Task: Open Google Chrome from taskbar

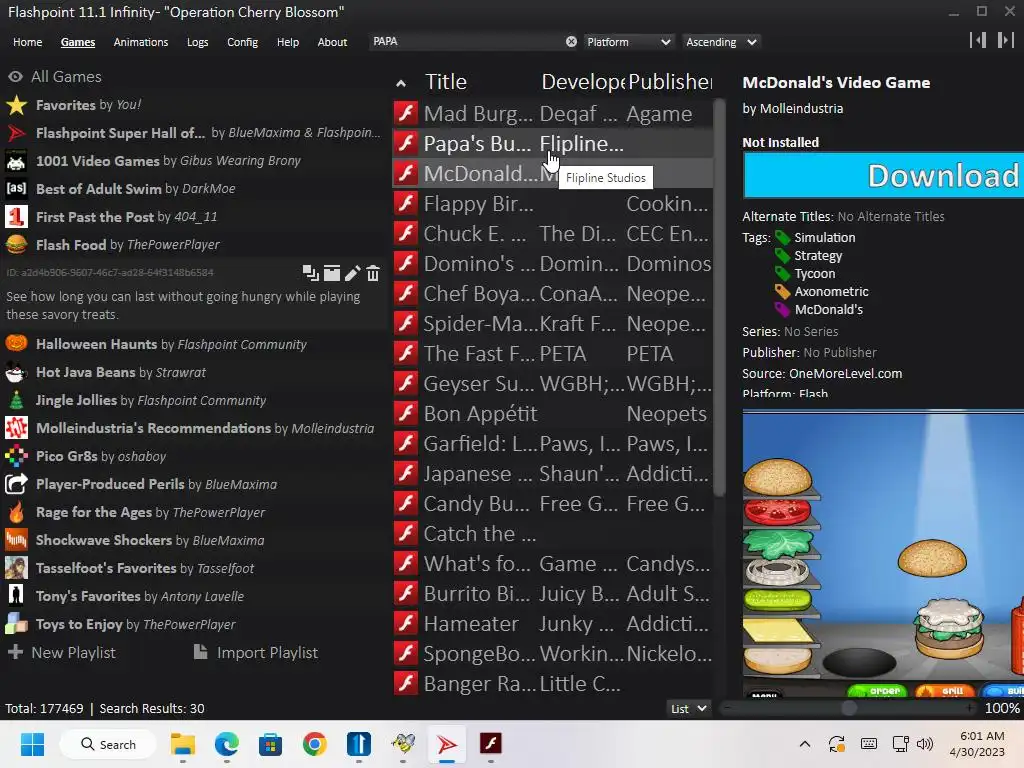Action: point(315,744)
